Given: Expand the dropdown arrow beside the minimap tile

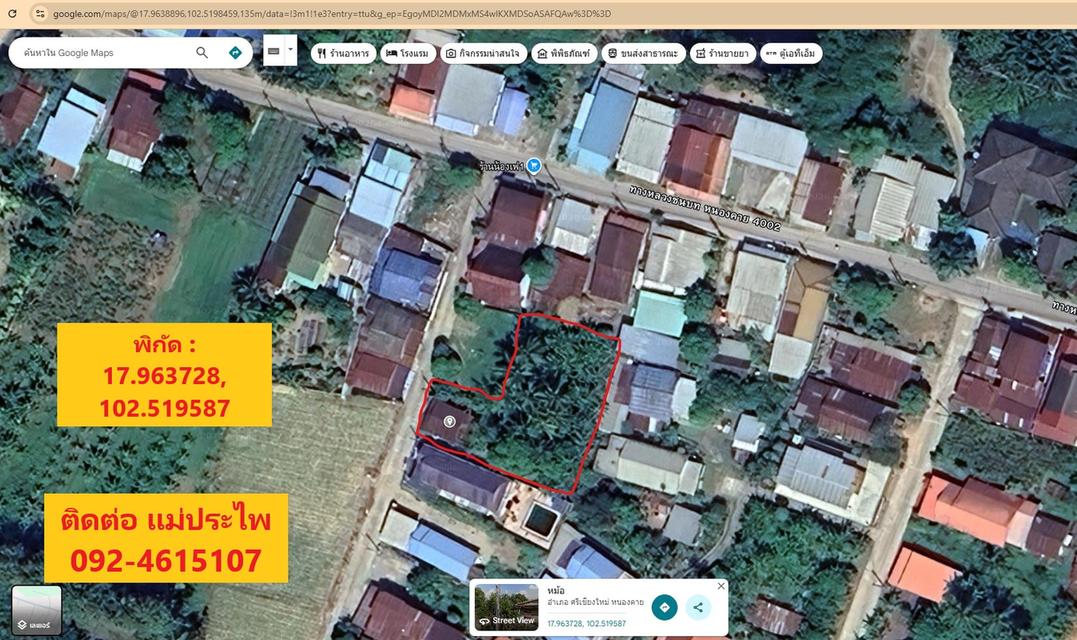Looking at the screenshot, I should [290, 49].
